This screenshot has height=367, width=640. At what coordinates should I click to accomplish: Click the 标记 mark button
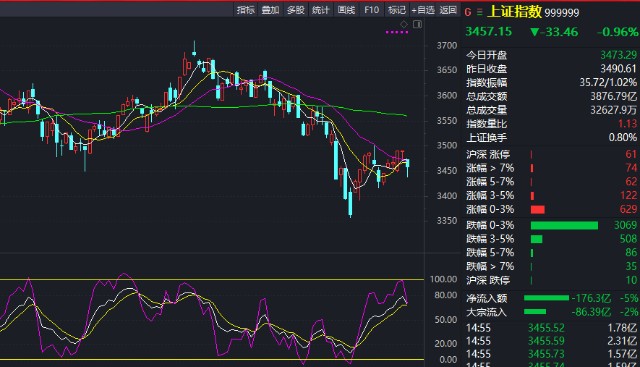click(x=397, y=10)
